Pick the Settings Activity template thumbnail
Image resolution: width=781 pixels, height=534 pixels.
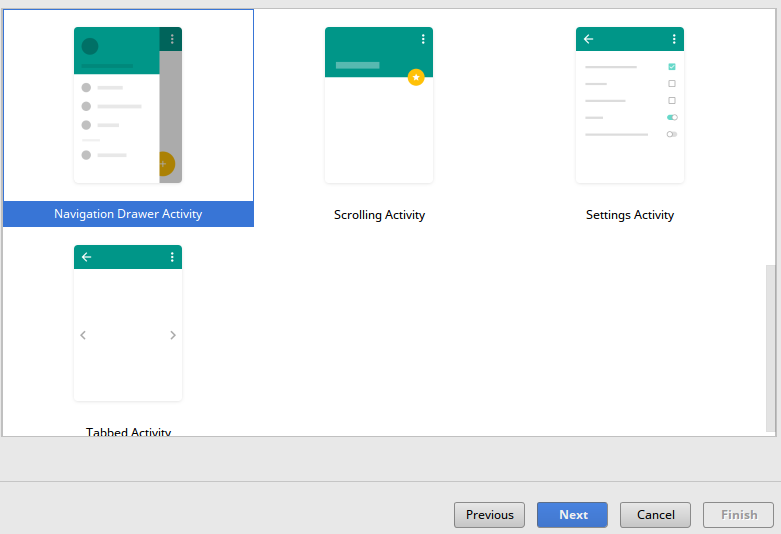pyautogui.click(x=630, y=105)
